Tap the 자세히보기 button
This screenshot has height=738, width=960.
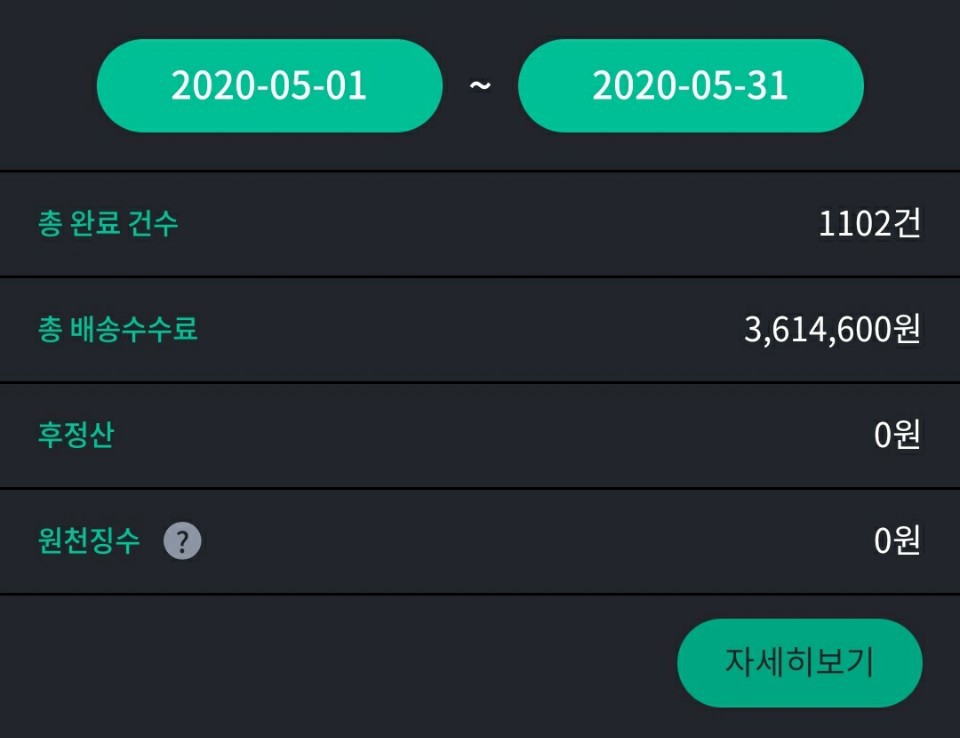(800, 663)
